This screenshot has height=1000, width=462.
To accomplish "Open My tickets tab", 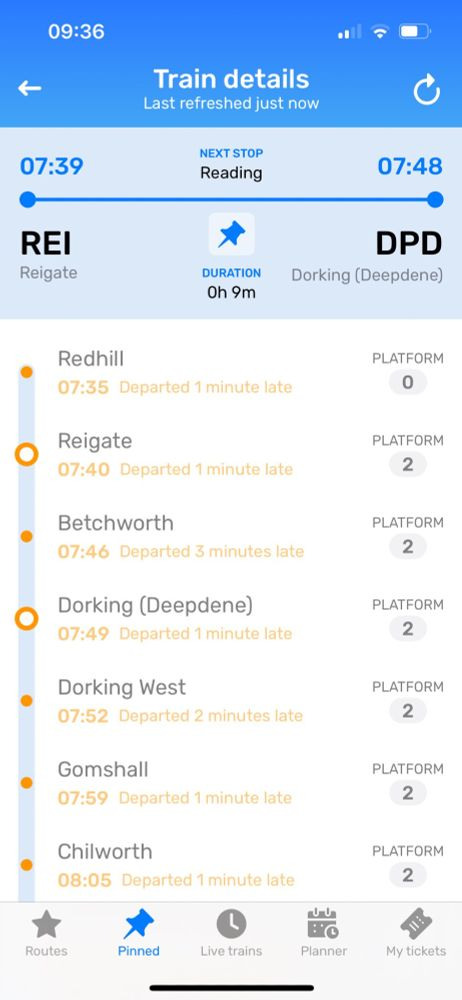I will [x=416, y=933].
